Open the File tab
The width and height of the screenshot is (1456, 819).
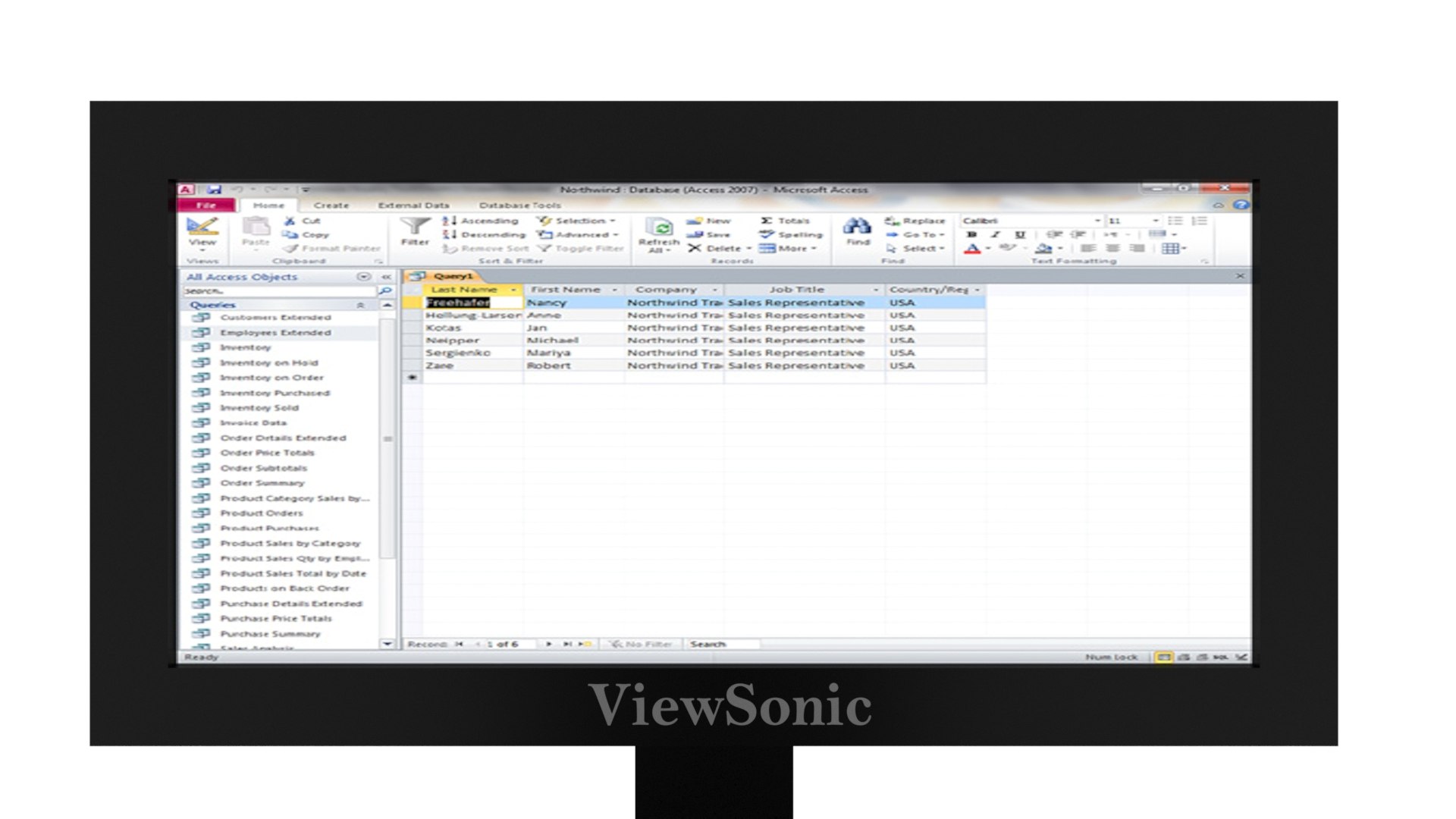tap(206, 205)
